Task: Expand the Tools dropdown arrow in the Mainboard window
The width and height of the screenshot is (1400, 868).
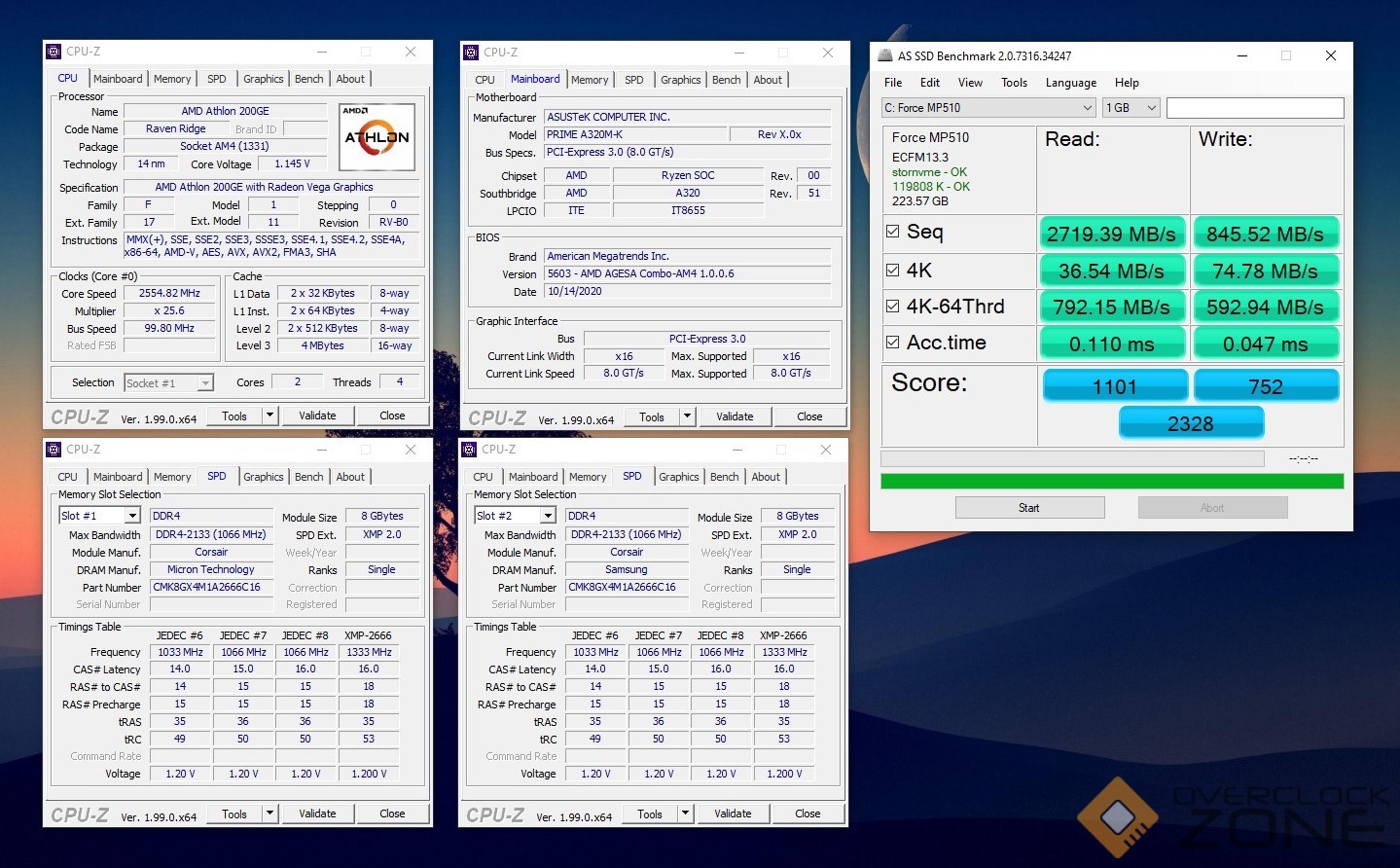Action: pyautogui.click(x=687, y=416)
